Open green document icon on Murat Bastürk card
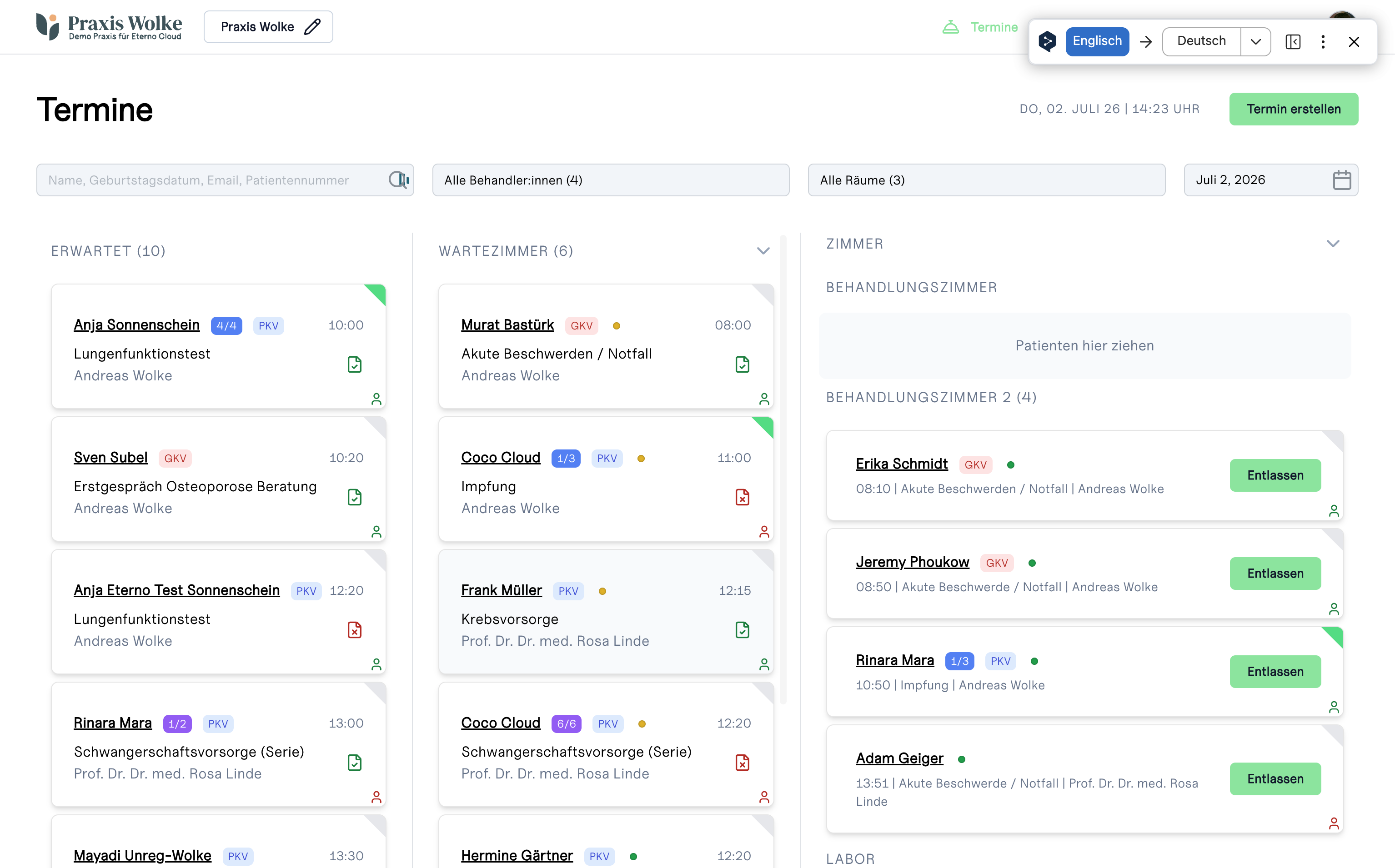 point(743,364)
